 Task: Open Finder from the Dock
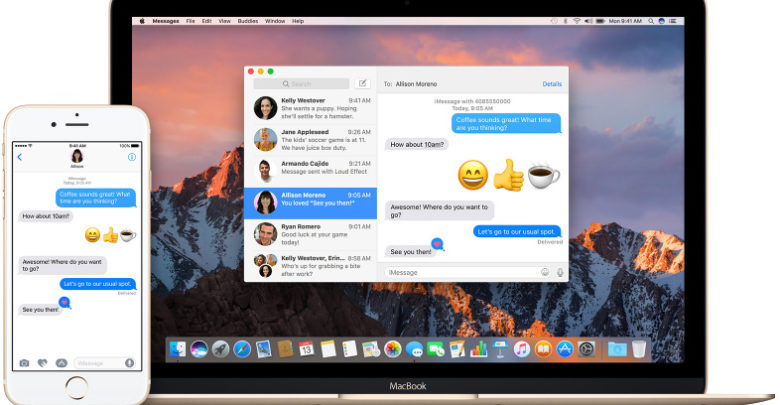(x=178, y=349)
